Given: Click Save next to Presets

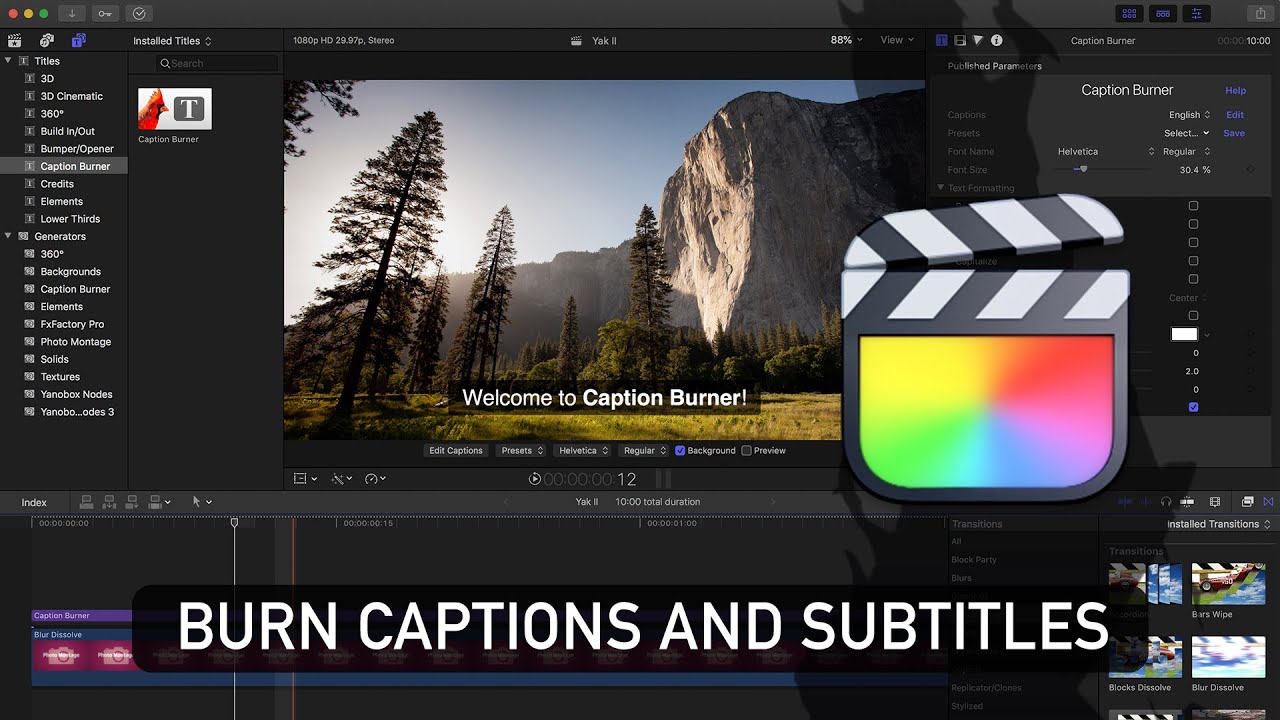Looking at the screenshot, I should (x=1234, y=133).
